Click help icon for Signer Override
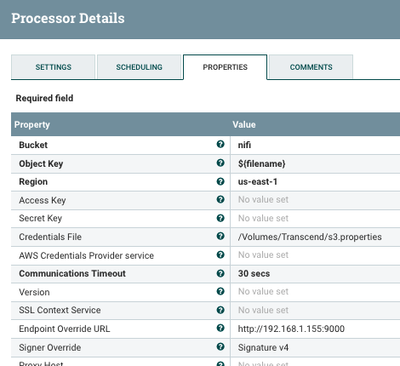The width and height of the screenshot is (400, 366). point(220,347)
